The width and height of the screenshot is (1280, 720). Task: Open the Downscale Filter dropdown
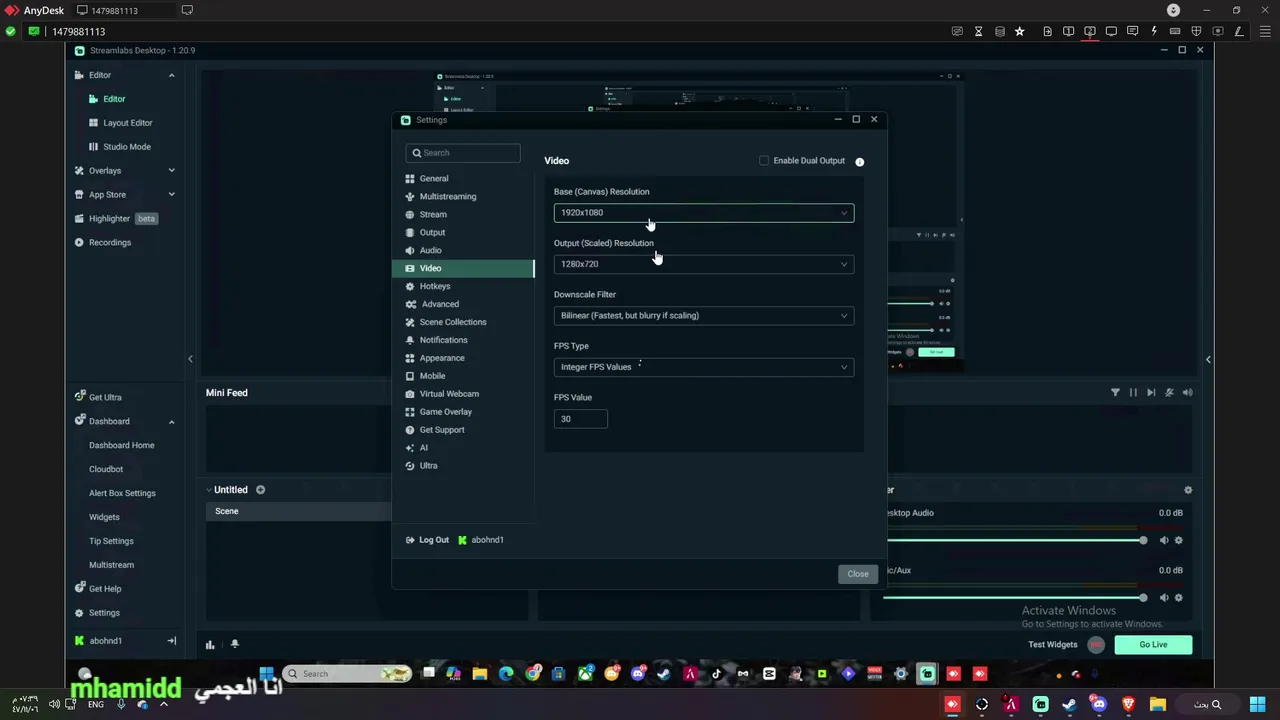coord(704,315)
